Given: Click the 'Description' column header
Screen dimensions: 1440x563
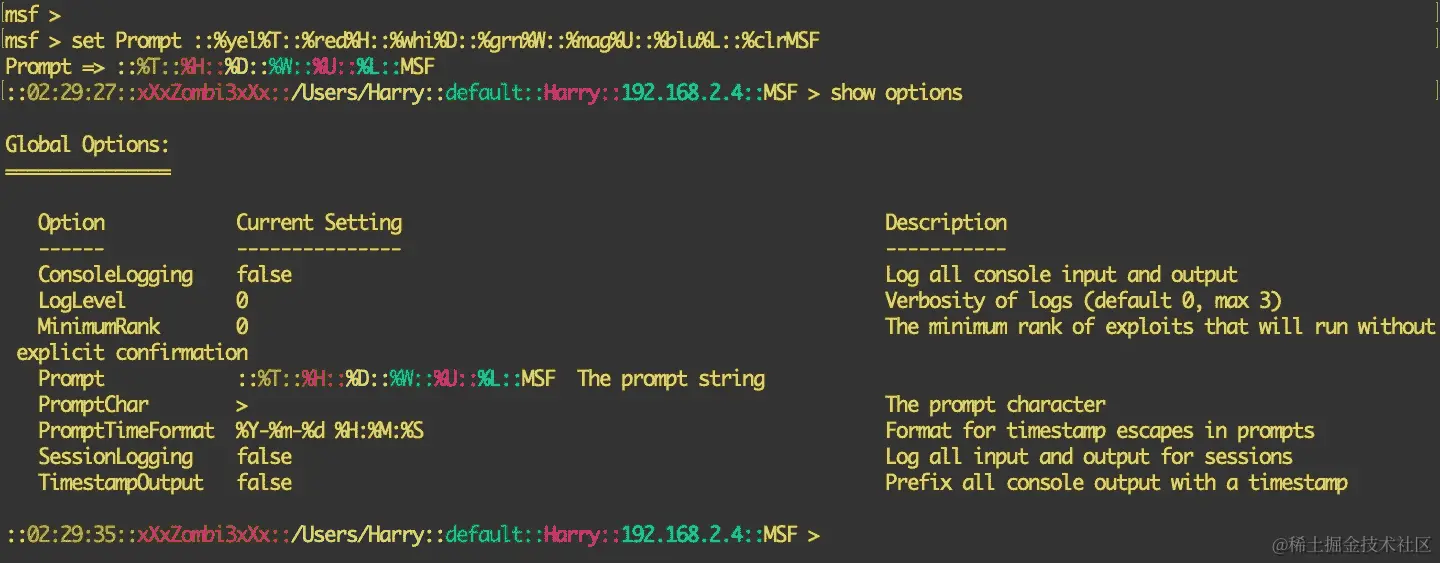Looking at the screenshot, I should pyautogui.click(x=946, y=223).
